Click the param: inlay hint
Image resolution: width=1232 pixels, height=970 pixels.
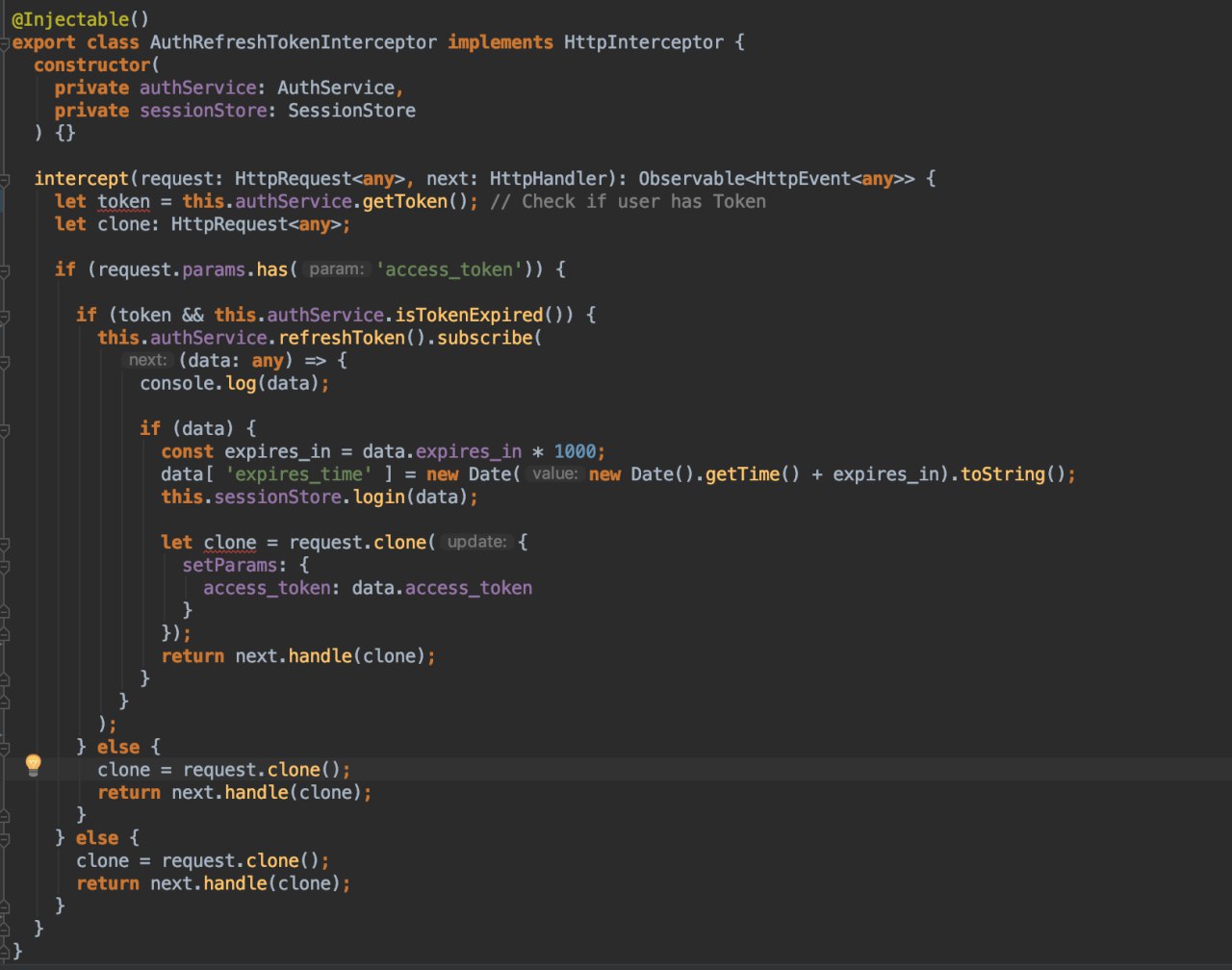(336, 270)
